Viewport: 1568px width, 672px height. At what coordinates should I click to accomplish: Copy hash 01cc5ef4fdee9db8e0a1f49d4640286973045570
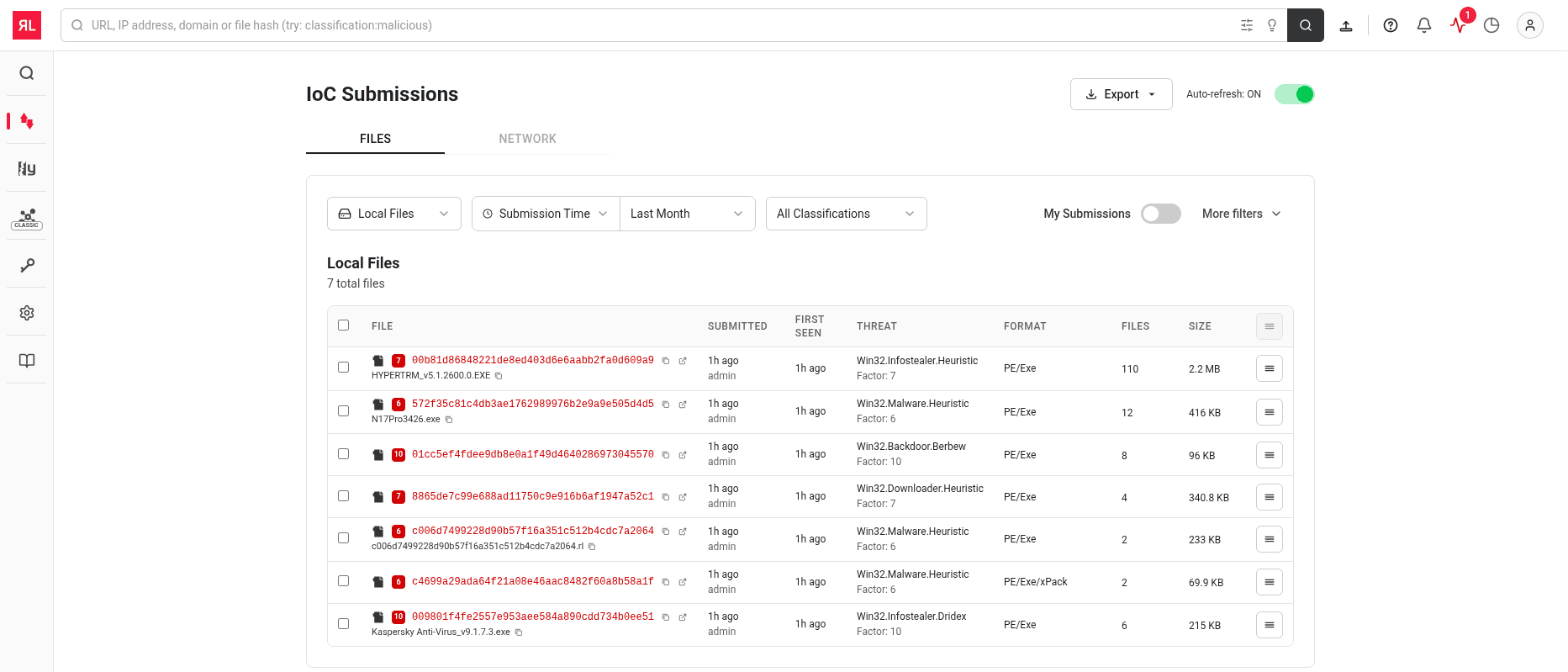666,455
